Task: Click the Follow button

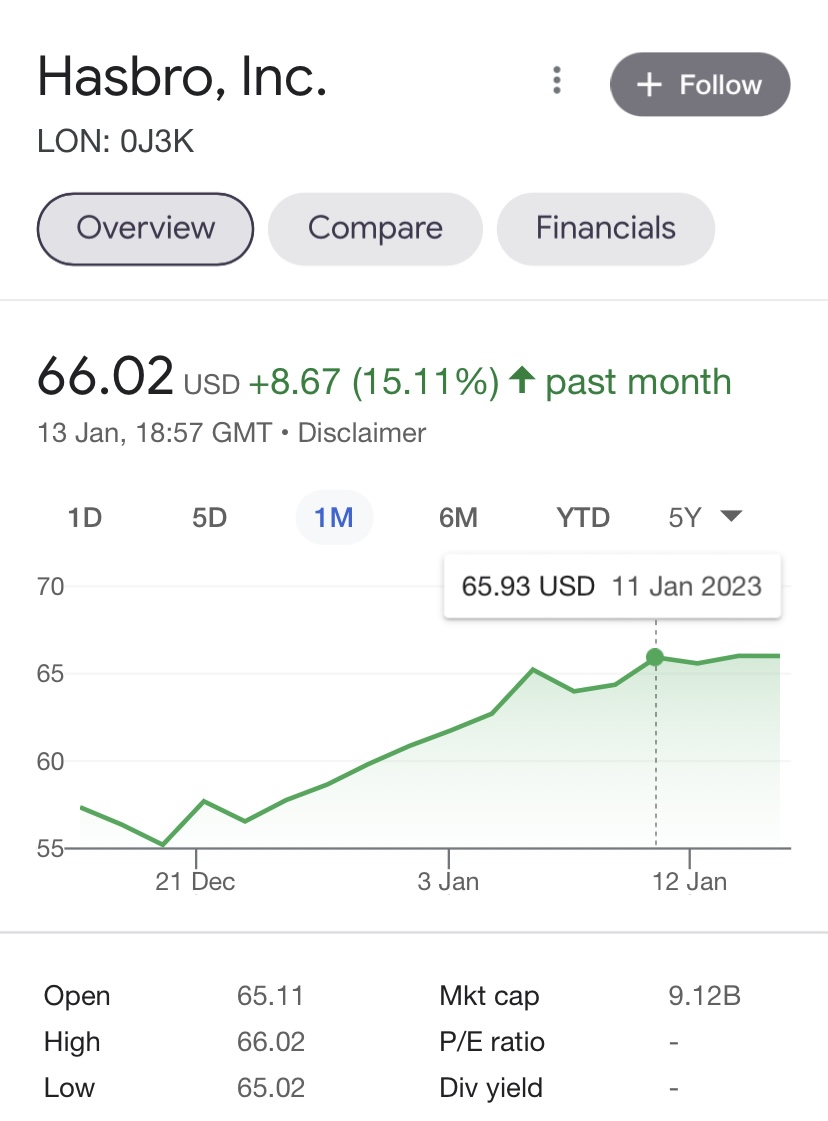Action: [700, 85]
